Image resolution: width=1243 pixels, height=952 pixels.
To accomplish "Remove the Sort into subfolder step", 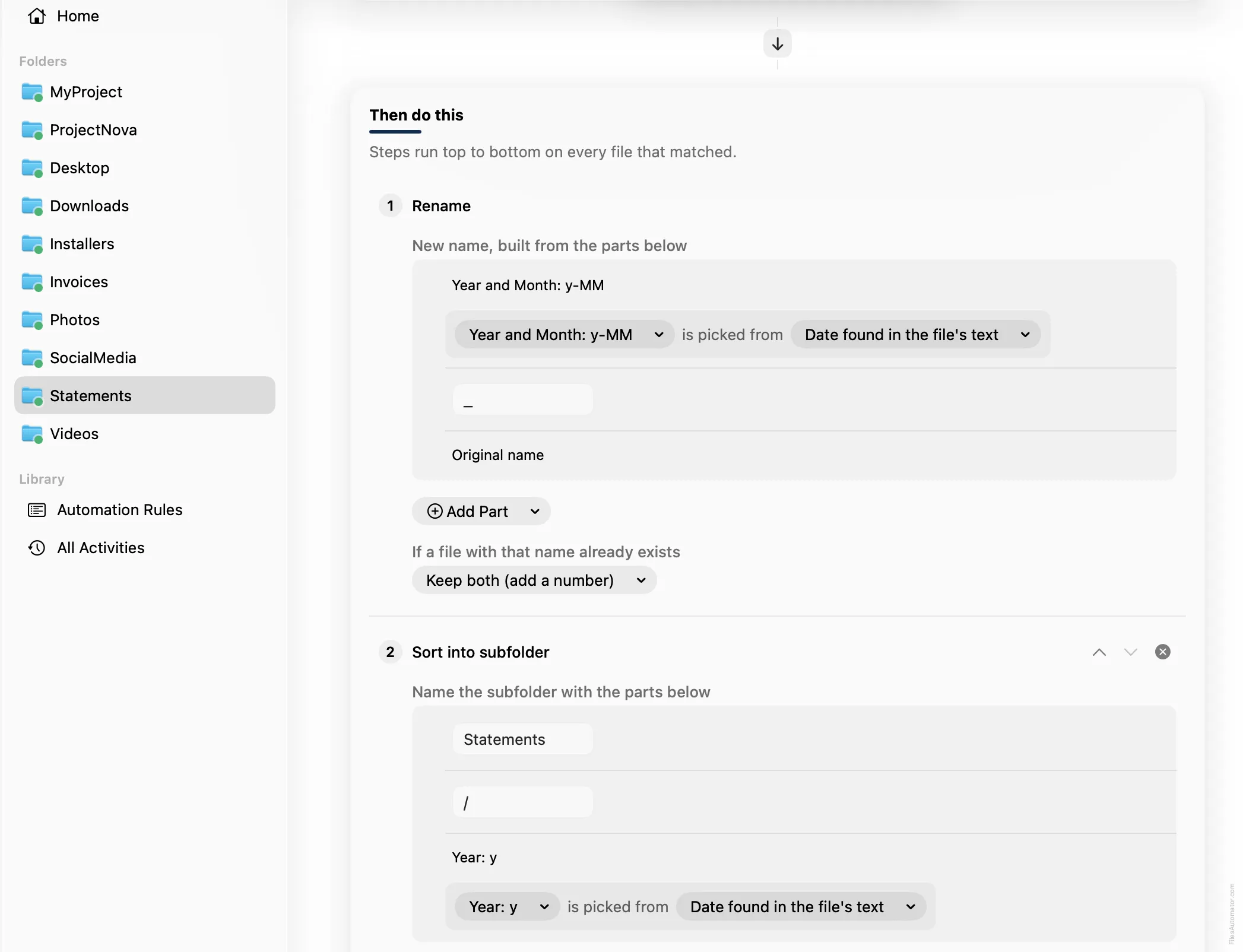I will (x=1162, y=652).
